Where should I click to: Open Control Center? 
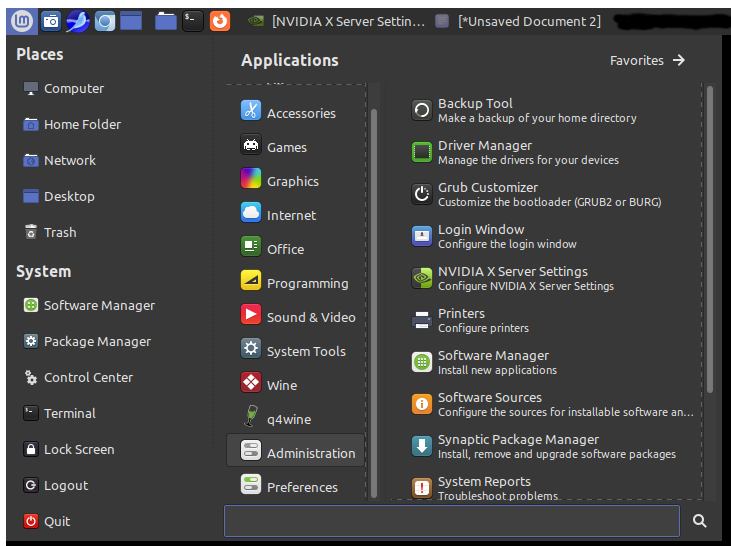click(78, 377)
